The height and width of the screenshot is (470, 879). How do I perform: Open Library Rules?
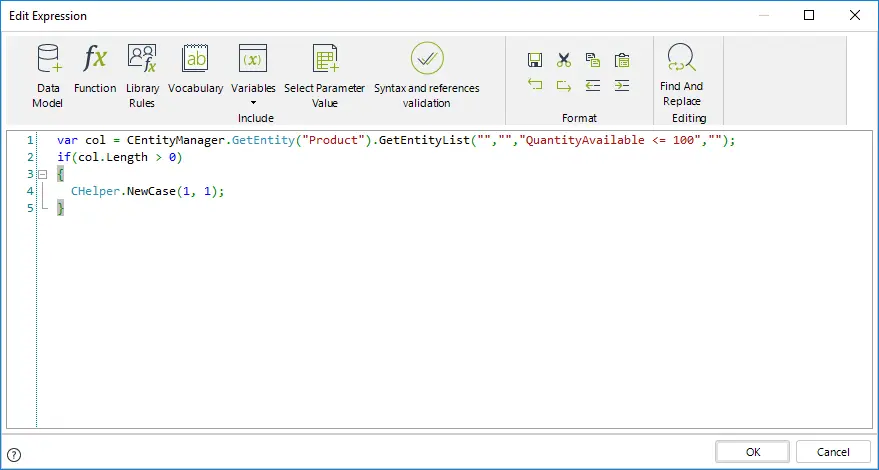pyautogui.click(x=142, y=76)
